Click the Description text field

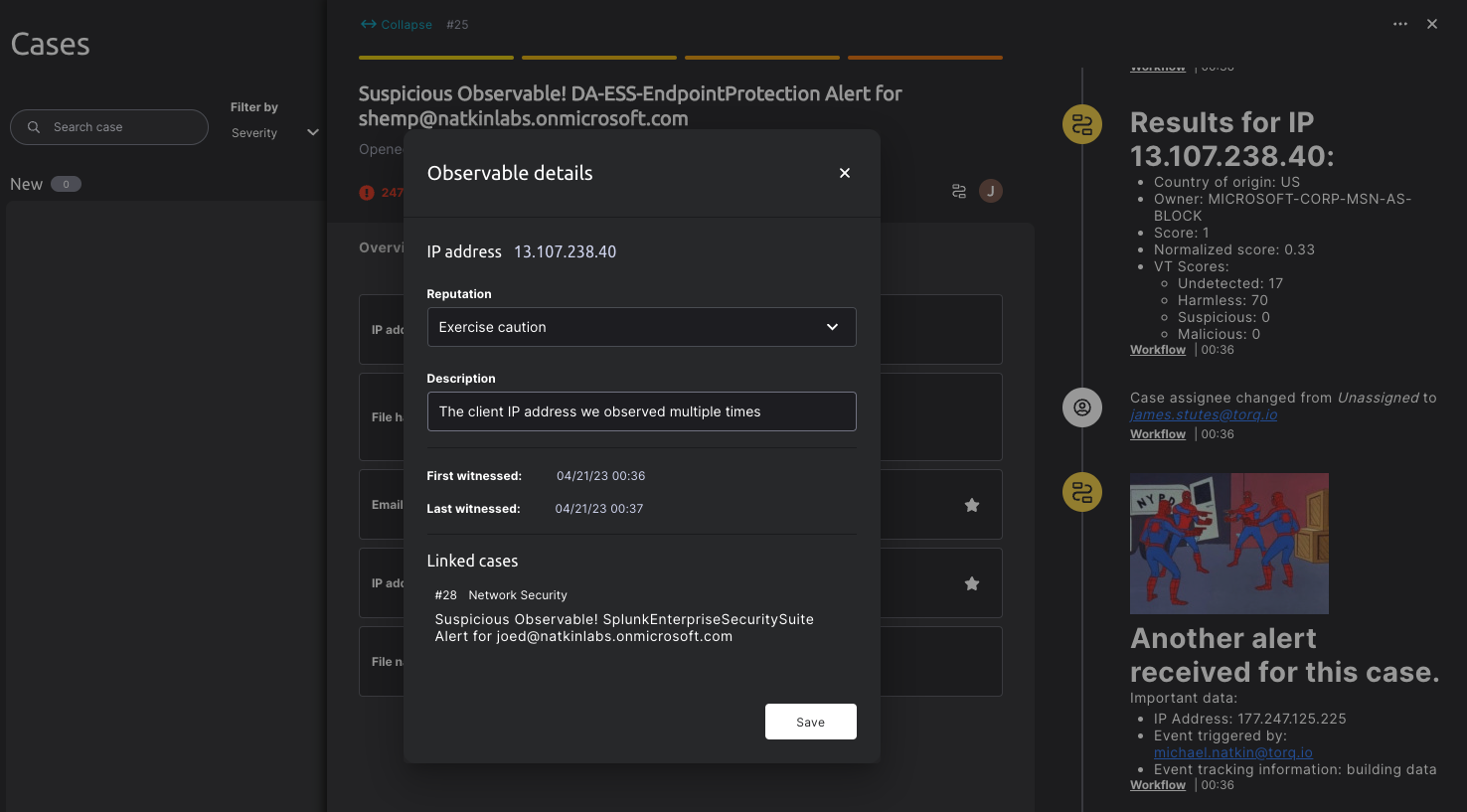641,411
